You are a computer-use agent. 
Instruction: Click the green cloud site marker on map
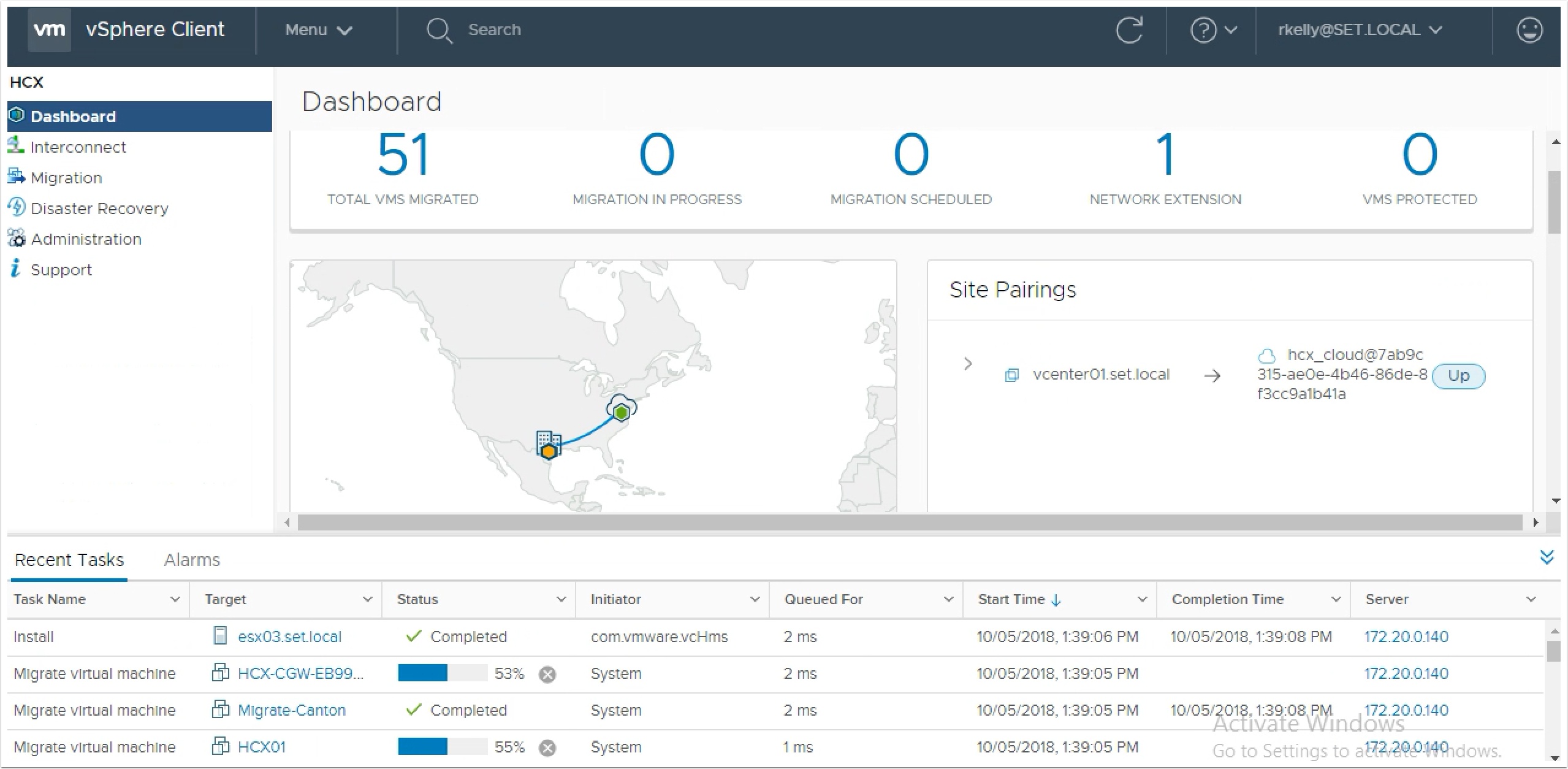click(621, 409)
